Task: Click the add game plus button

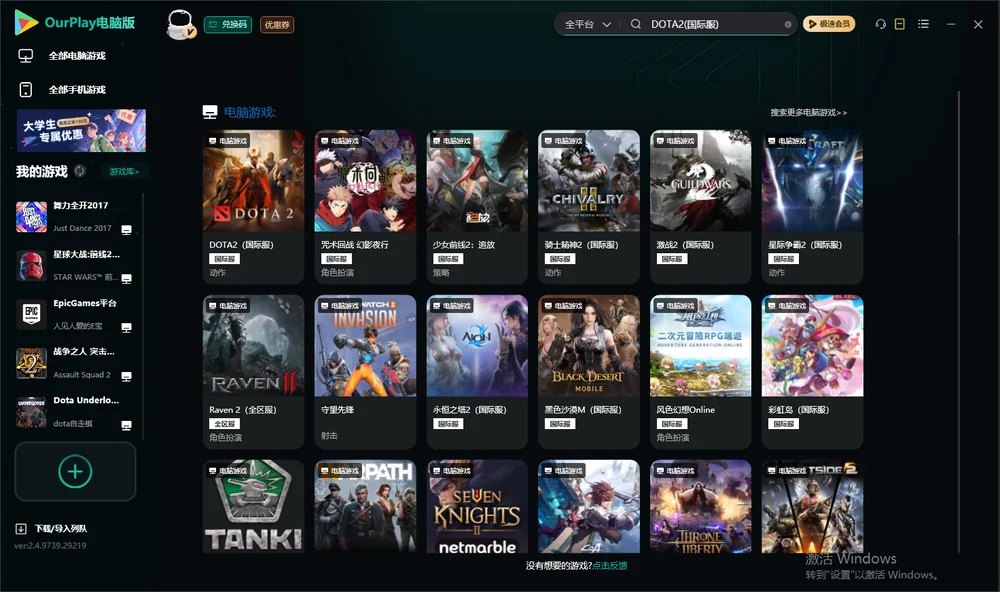Action: tap(75, 471)
